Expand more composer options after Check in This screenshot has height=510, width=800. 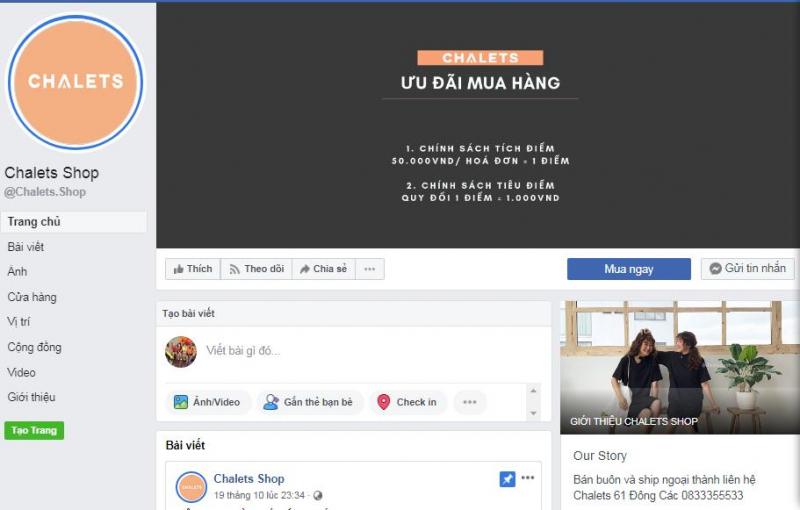(469, 402)
